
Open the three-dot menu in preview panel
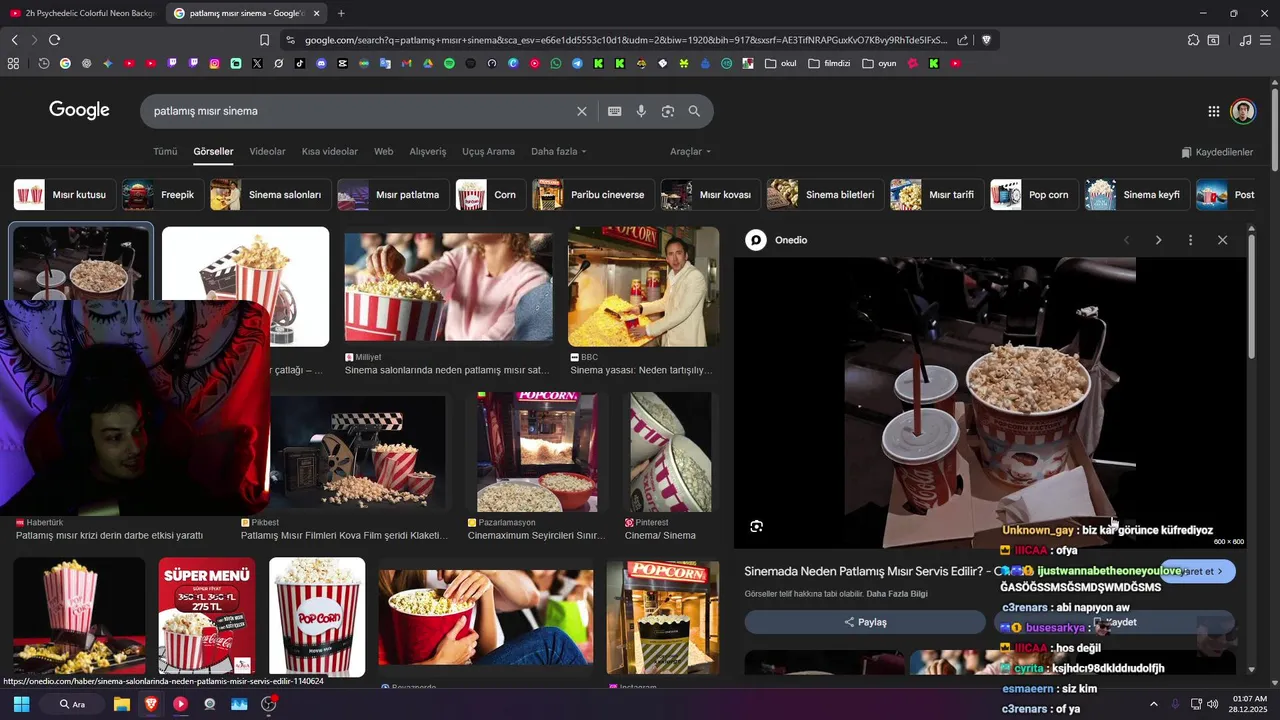pyautogui.click(x=1190, y=240)
